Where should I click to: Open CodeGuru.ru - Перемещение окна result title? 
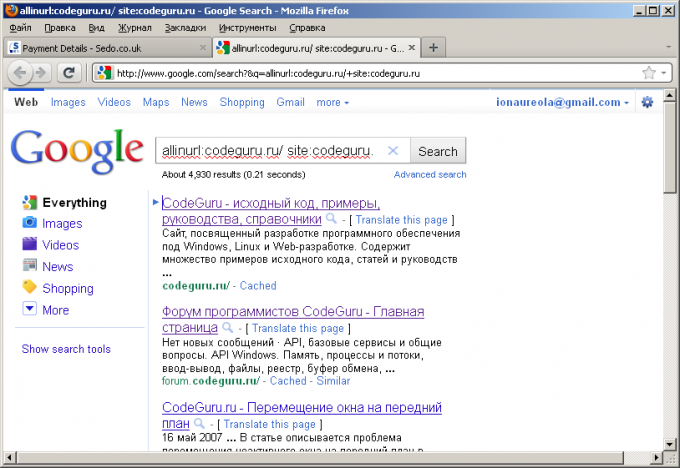coord(302,415)
